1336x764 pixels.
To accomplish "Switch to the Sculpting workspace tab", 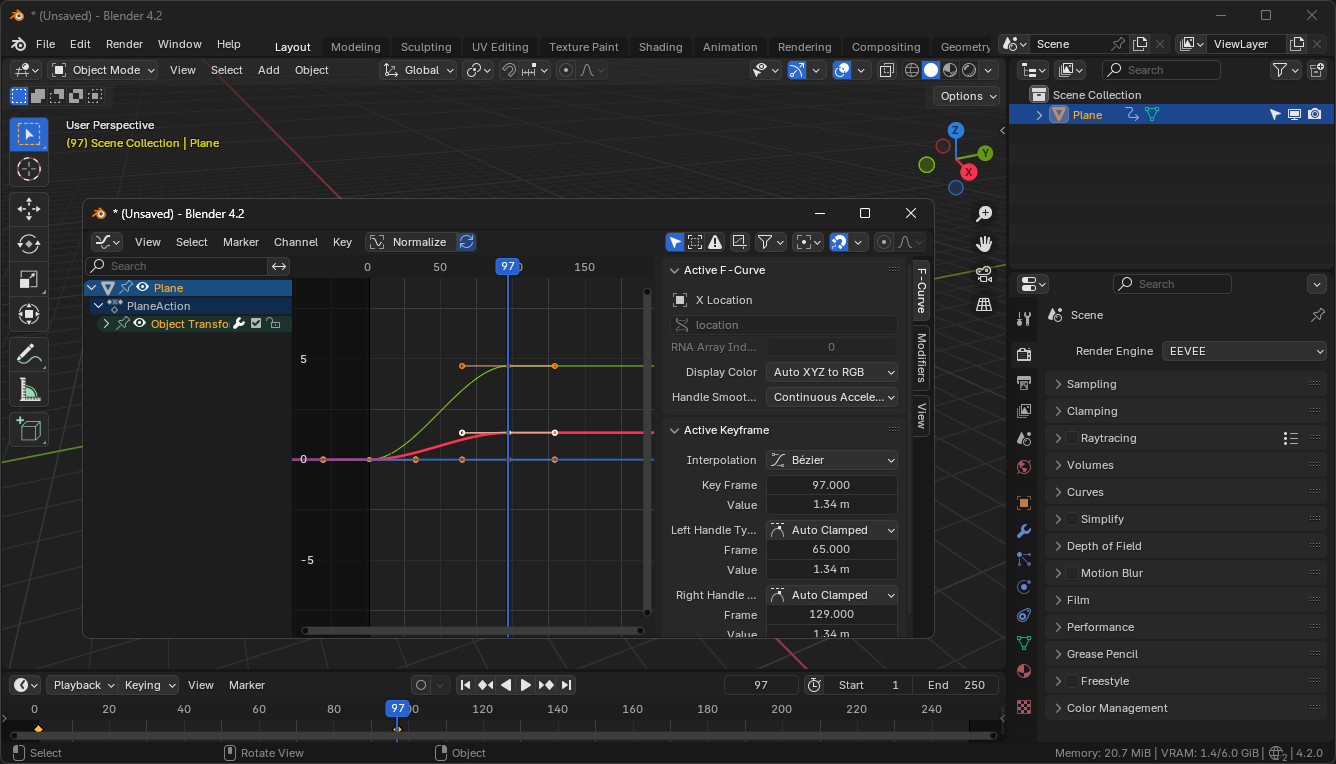I will point(426,47).
